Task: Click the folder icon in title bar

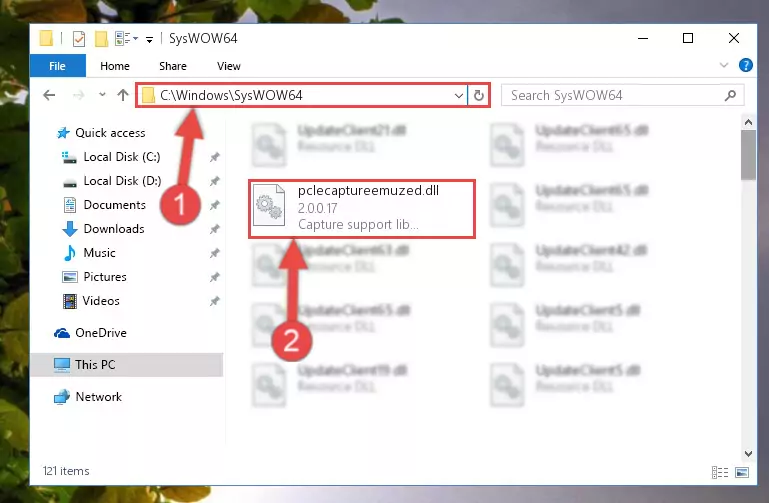Action: point(47,38)
